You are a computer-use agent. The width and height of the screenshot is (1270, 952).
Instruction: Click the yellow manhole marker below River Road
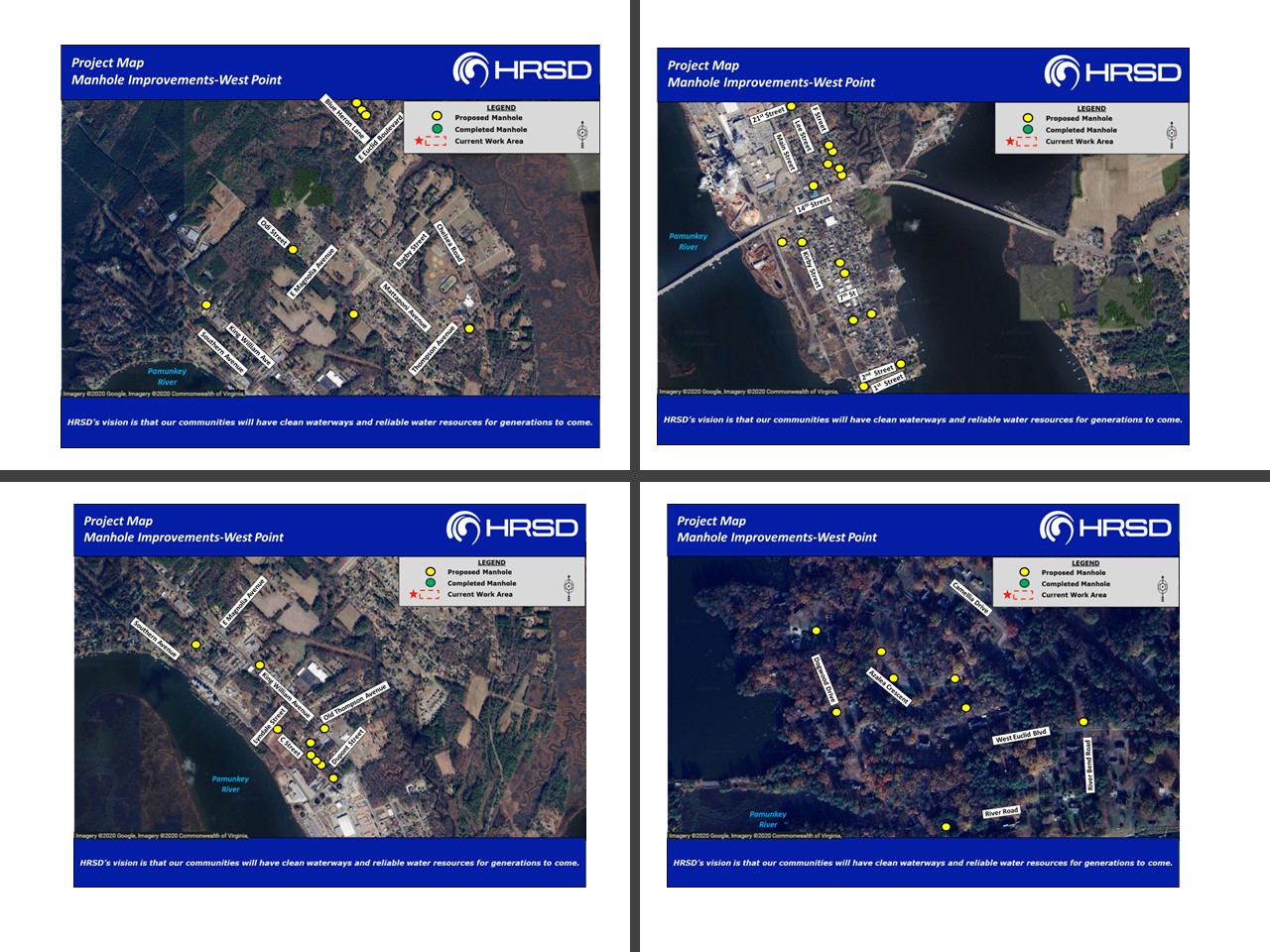tap(946, 827)
